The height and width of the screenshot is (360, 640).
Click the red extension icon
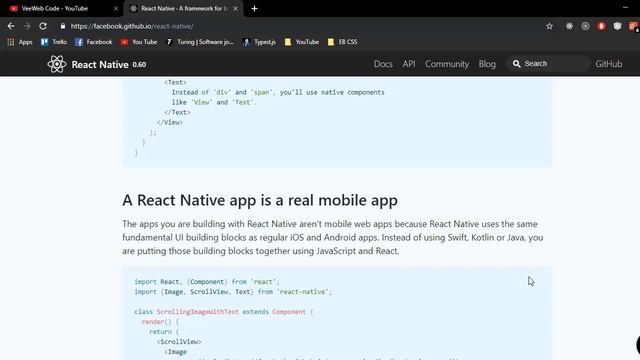tap(601, 26)
